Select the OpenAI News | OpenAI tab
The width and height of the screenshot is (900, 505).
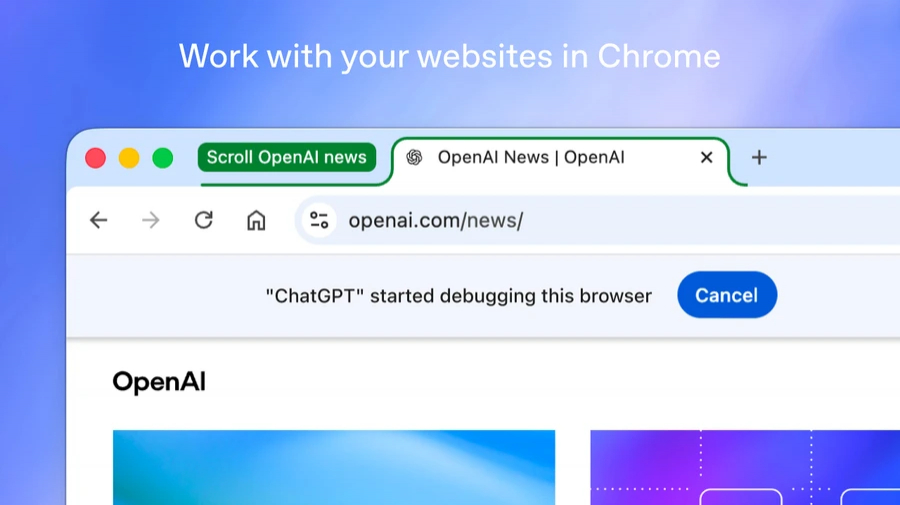[x=561, y=161]
